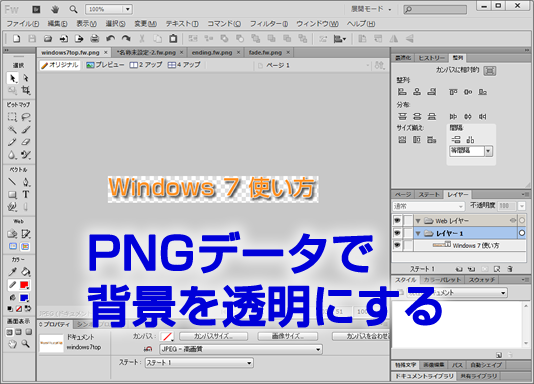Select the Subselection tool
Viewport: 534px width, 384px height.
coord(26,78)
